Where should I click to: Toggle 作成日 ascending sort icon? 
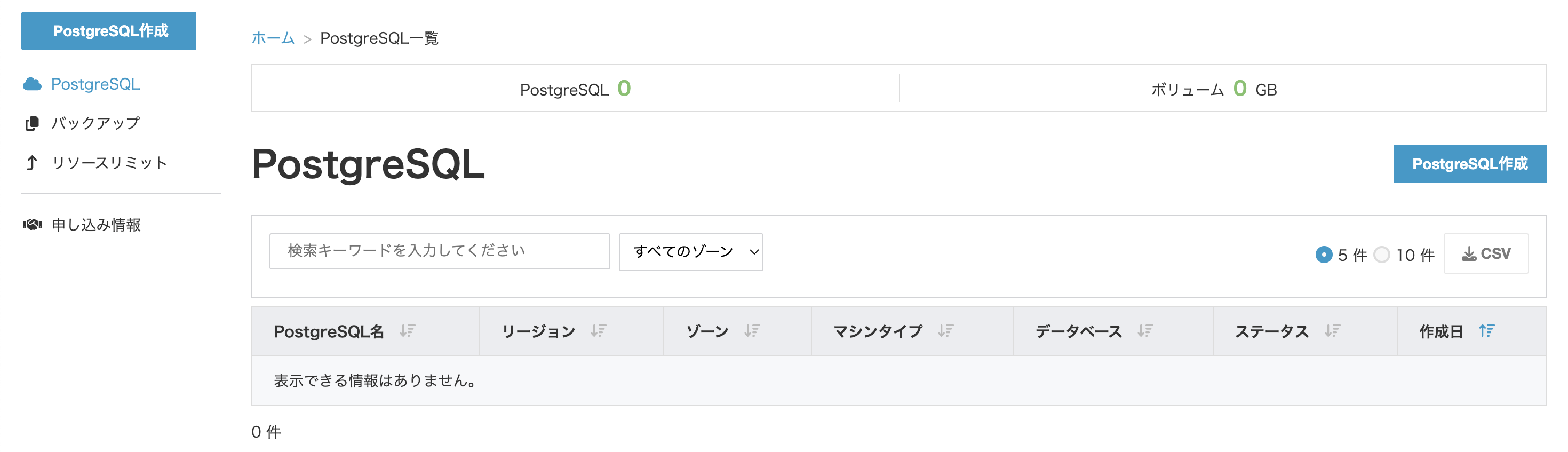[1486, 331]
